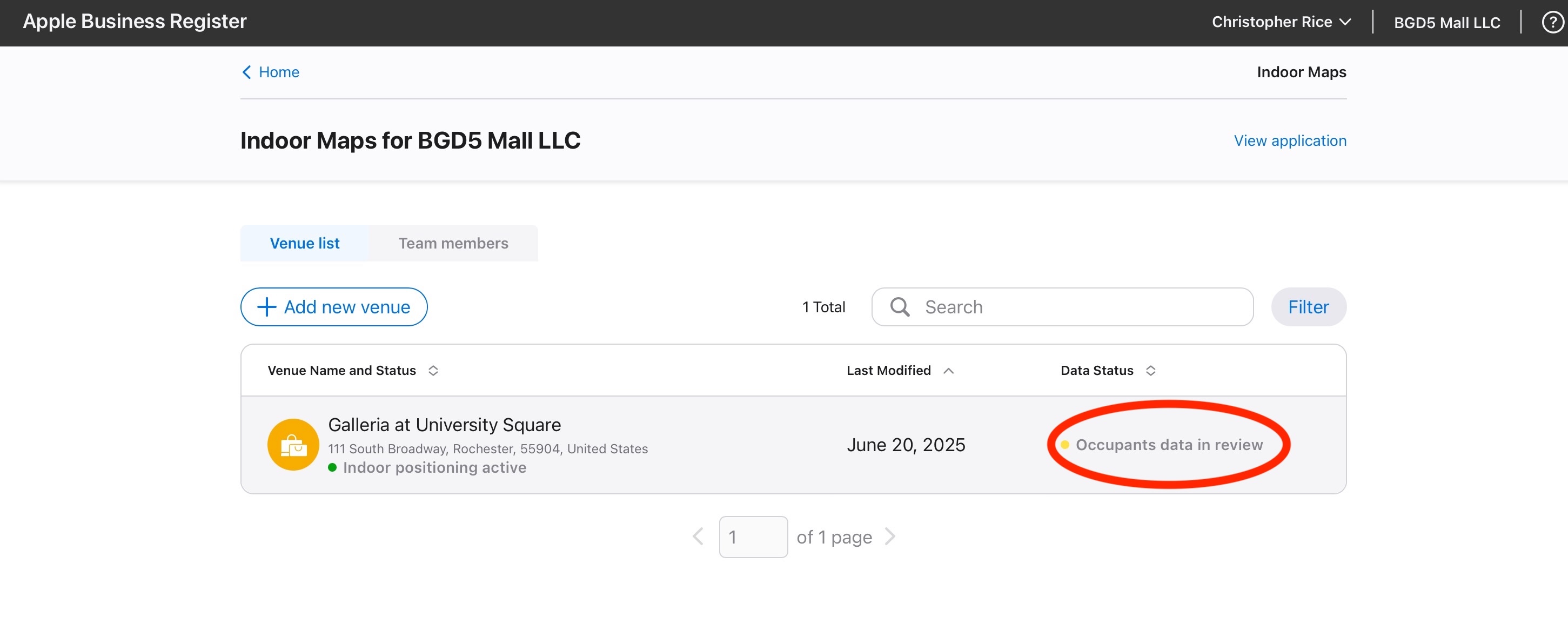Focus the Search input field
This screenshot has height=617, width=1568.
pyautogui.click(x=1062, y=307)
